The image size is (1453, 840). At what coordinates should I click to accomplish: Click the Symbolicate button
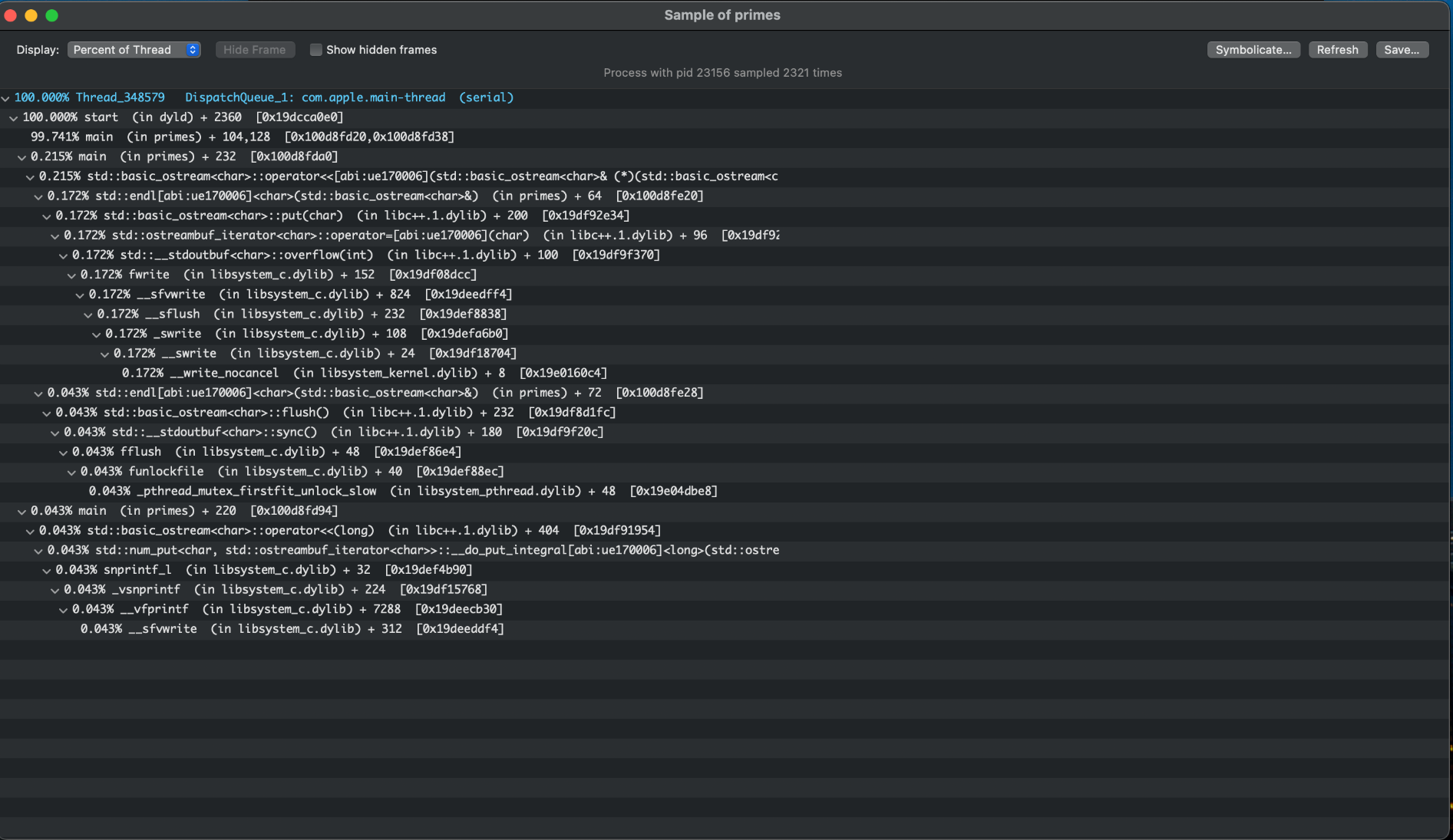(1253, 50)
